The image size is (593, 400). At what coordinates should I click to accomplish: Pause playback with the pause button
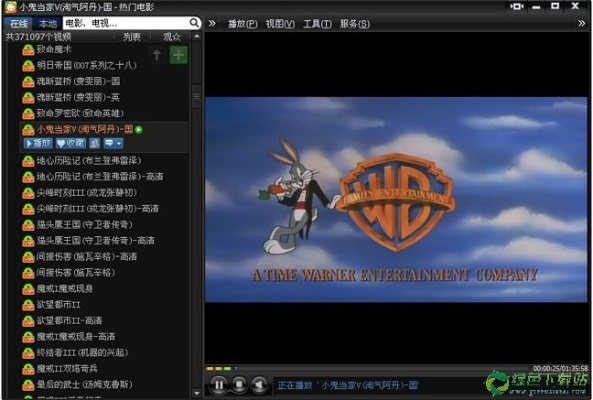tap(219, 385)
